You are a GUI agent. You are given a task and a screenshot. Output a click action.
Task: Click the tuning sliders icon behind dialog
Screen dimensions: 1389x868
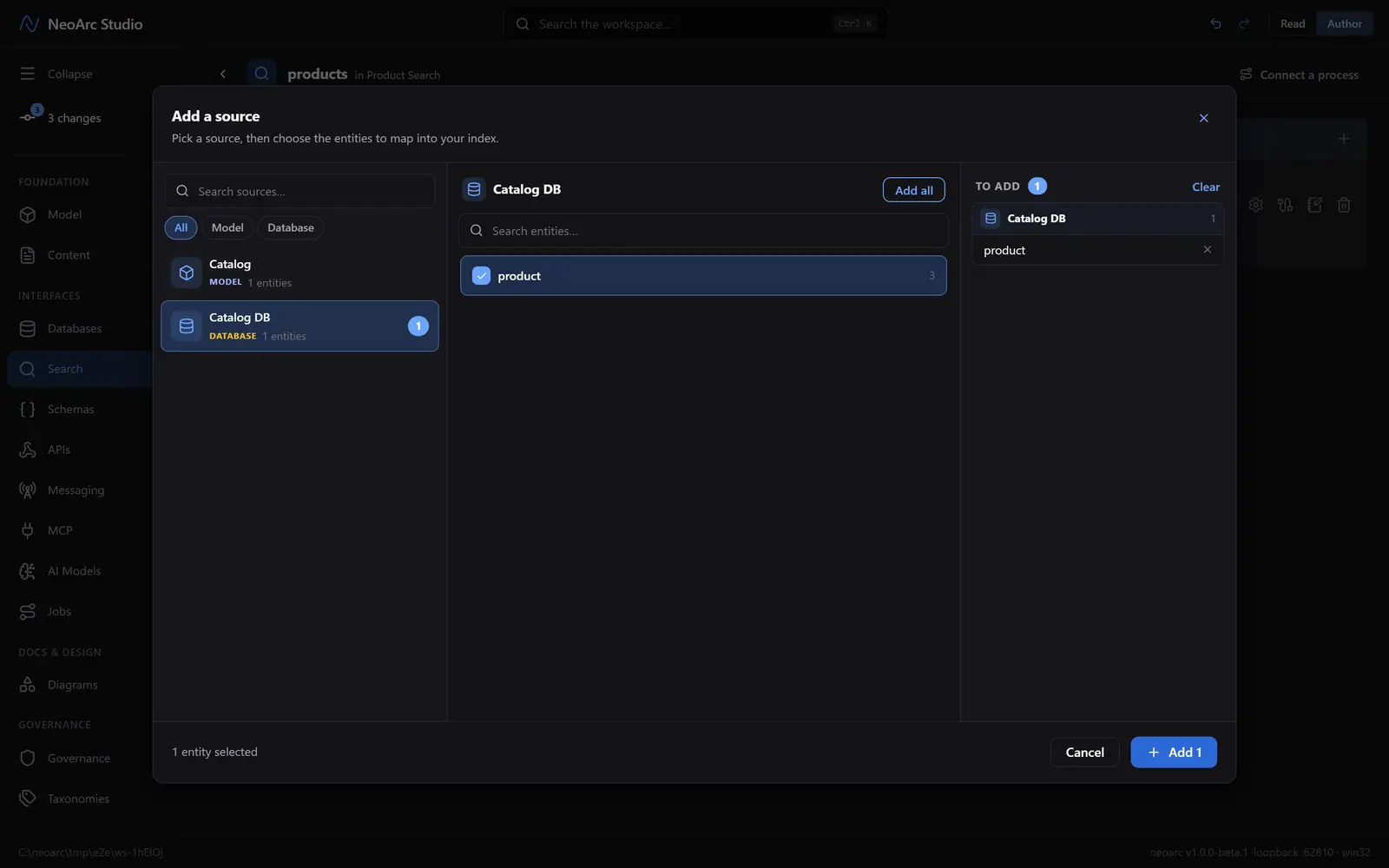[1285, 205]
